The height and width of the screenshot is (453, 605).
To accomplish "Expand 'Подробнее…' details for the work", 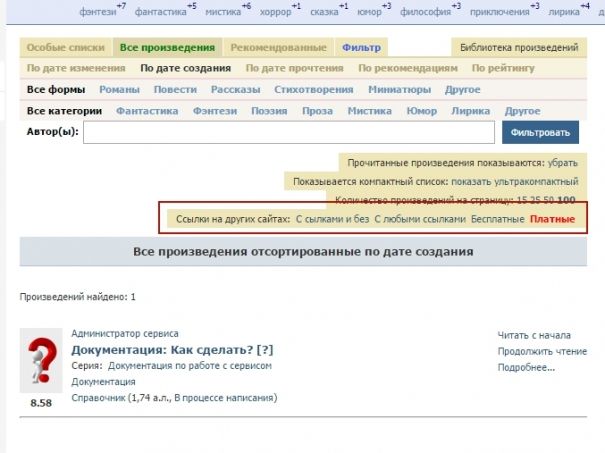I will 526,368.
